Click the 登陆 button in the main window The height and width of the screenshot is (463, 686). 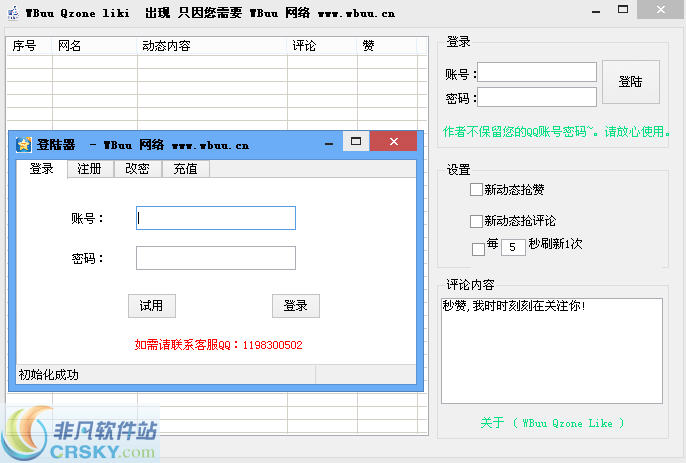coord(630,82)
